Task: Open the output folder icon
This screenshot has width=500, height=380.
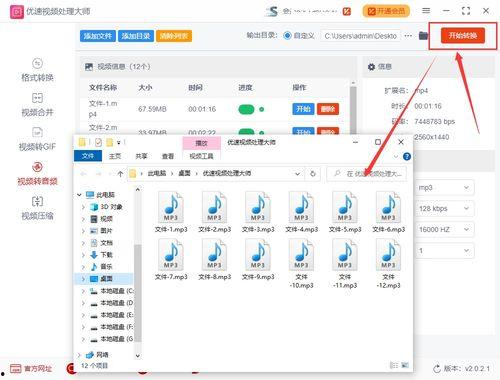Action: tap(423, 35)
